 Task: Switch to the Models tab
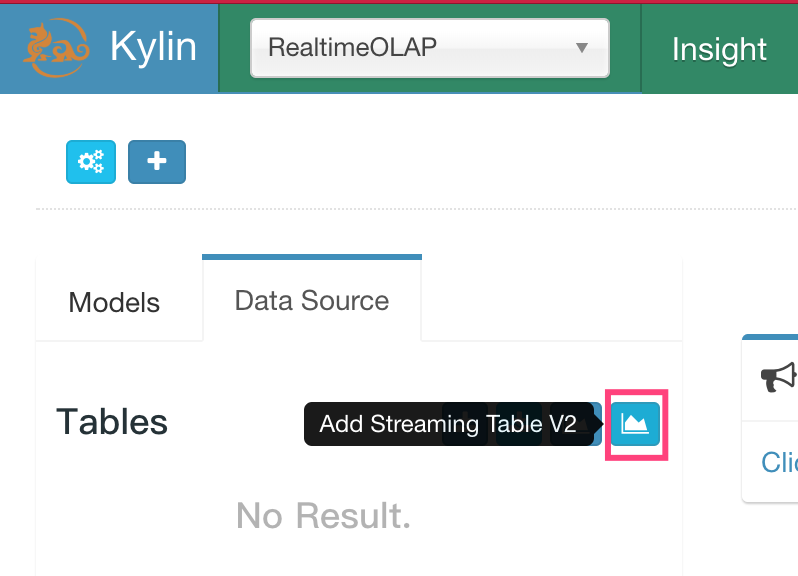(x=114, y=302)
